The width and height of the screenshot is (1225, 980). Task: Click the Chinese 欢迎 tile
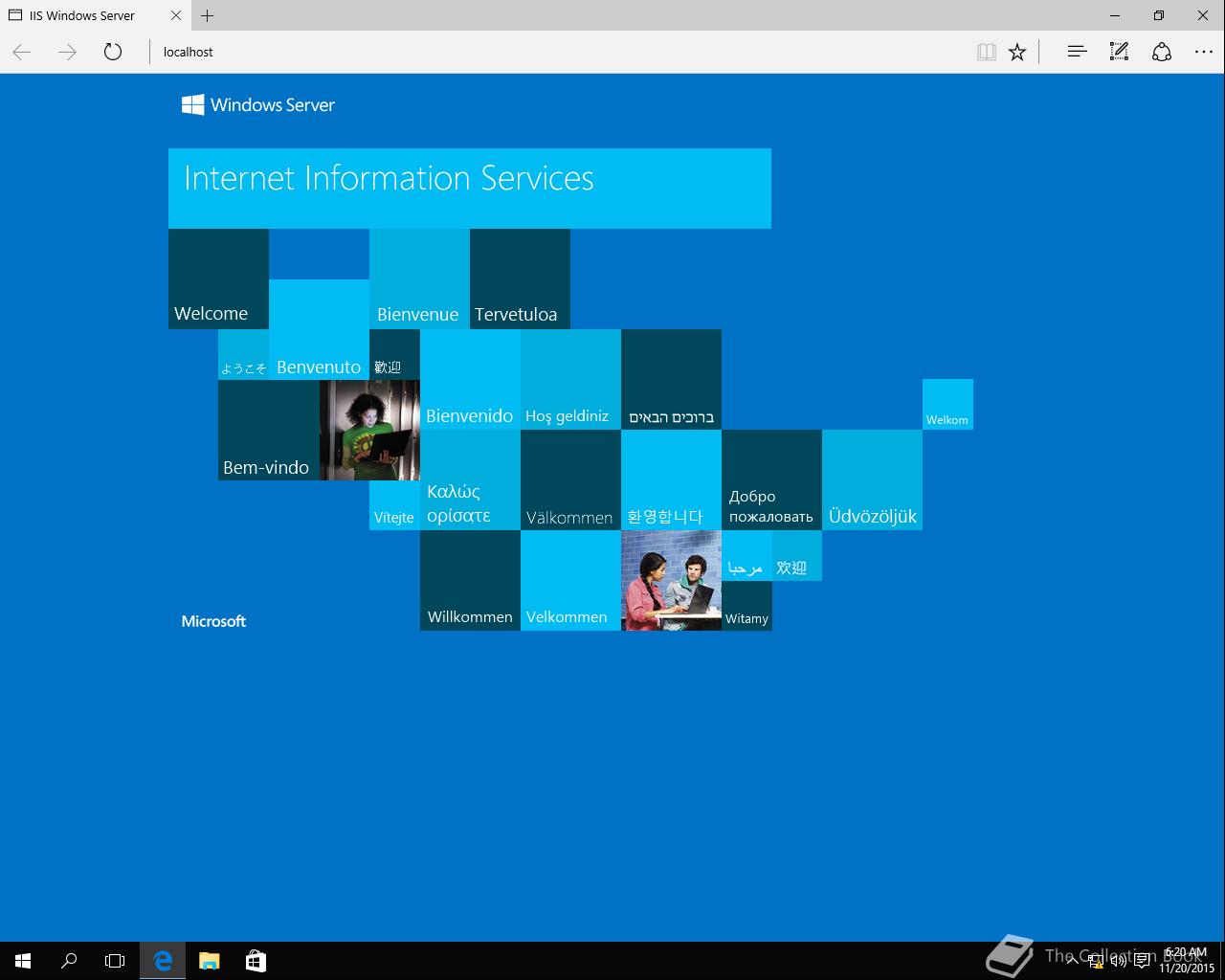(x=797, y=555)
